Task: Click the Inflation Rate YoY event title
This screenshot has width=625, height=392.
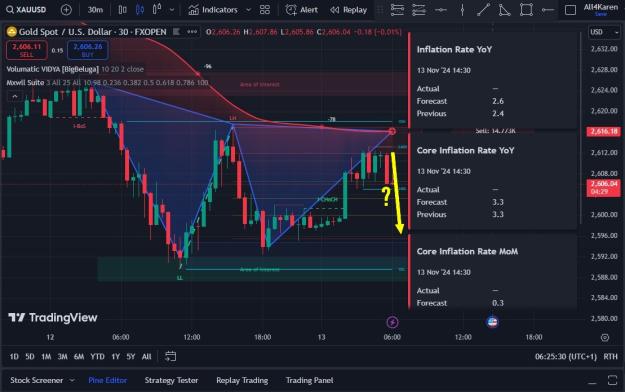Action: [454, 49]
